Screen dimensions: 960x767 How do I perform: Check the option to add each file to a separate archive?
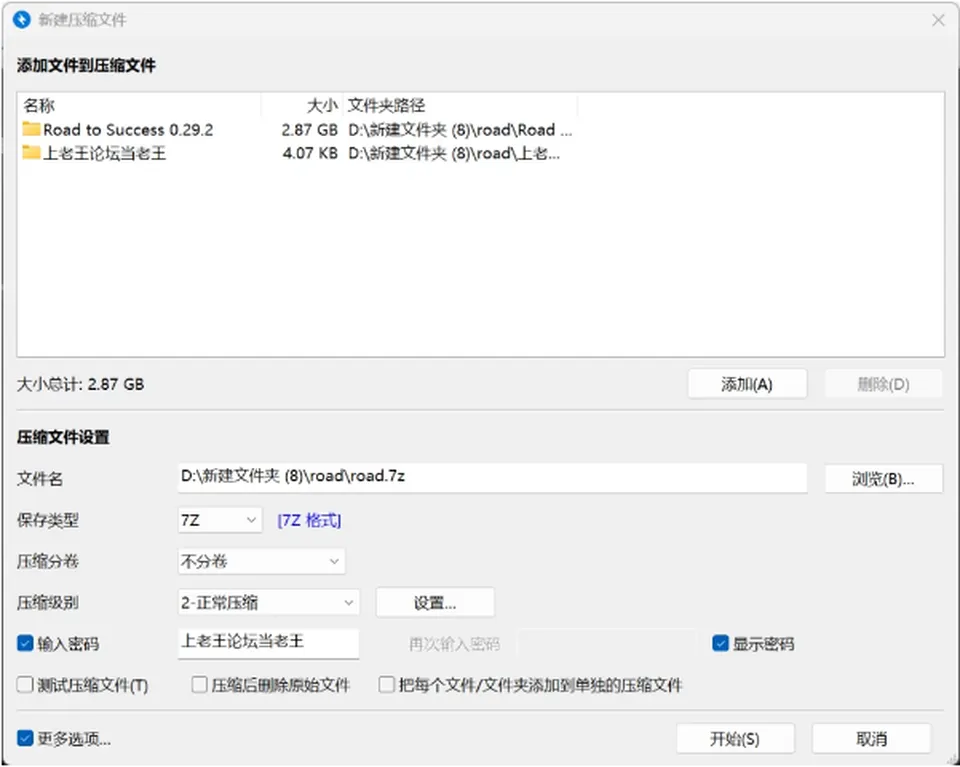(x=386, y=684)
